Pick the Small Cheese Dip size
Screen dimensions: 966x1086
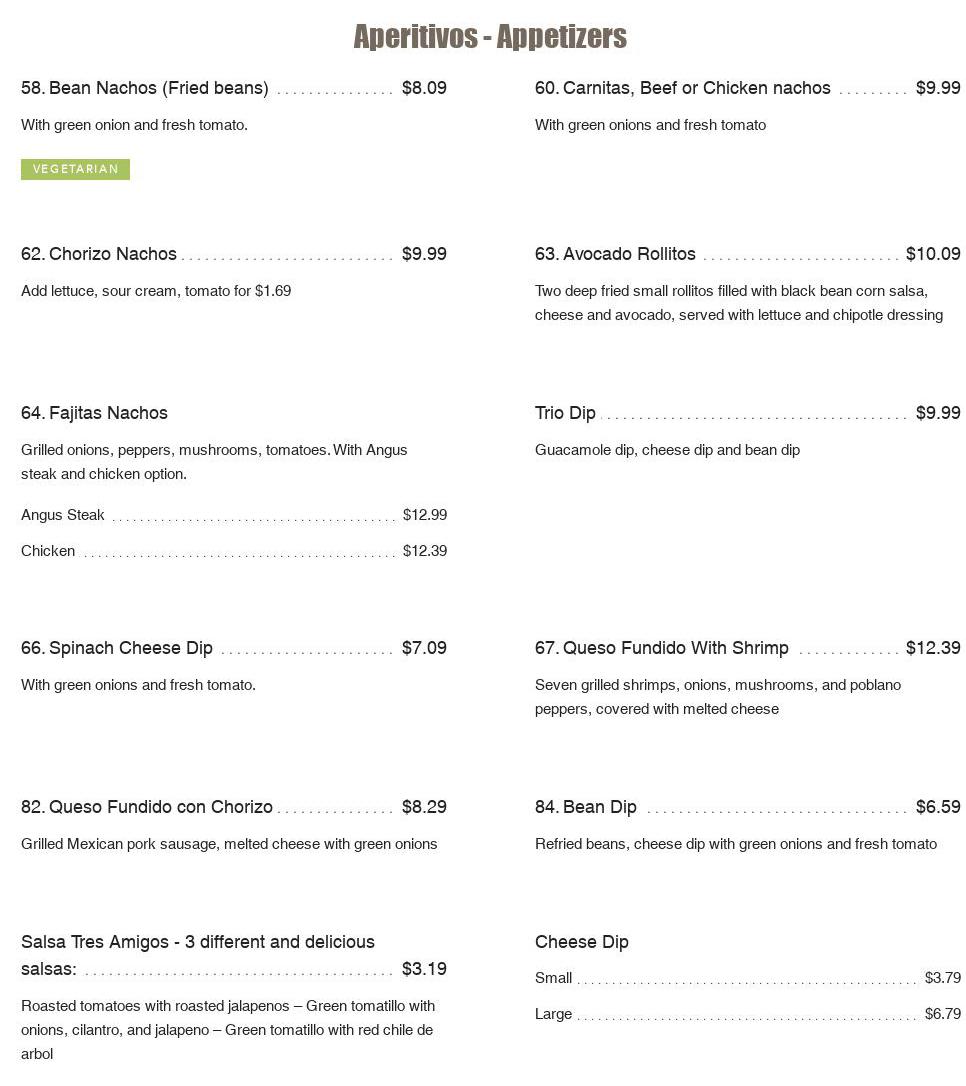[x=554, y=978]
